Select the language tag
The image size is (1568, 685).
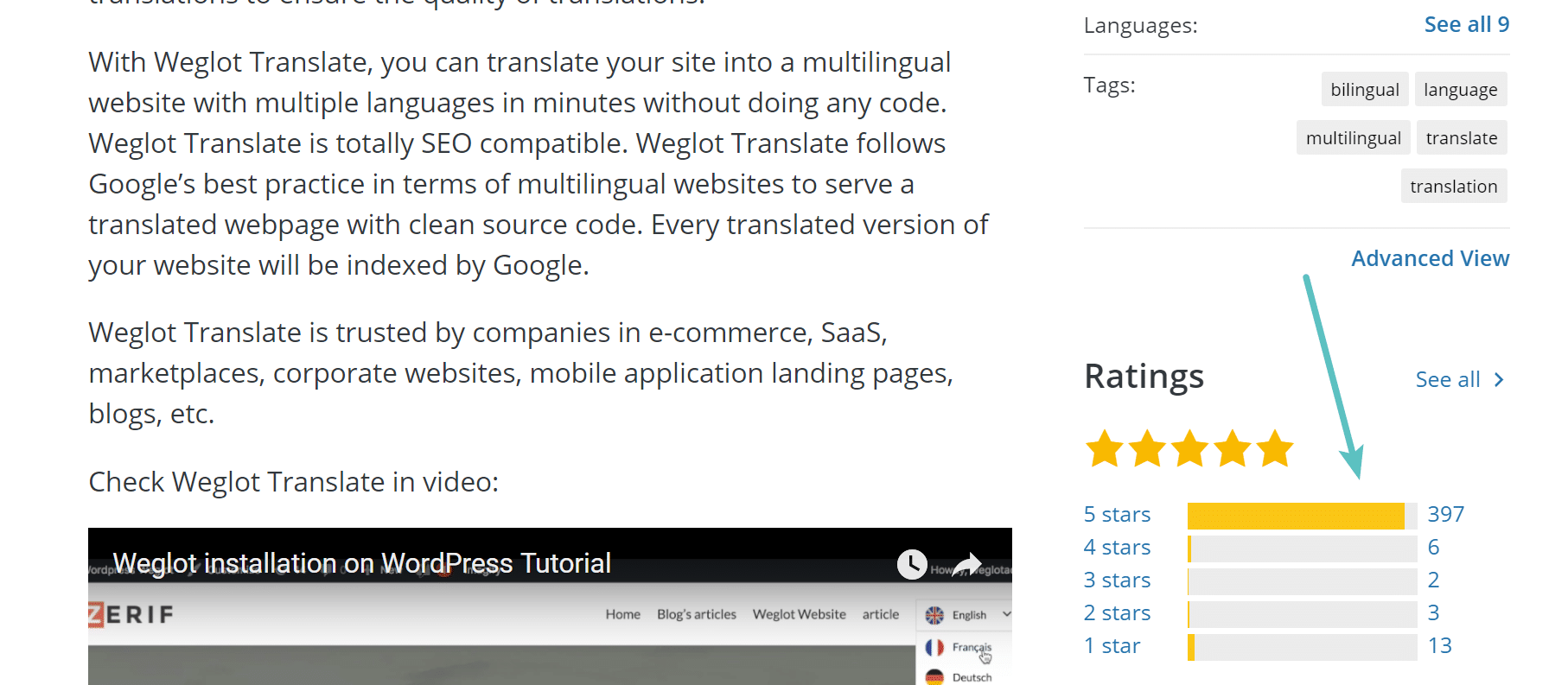coord(1461,89)
